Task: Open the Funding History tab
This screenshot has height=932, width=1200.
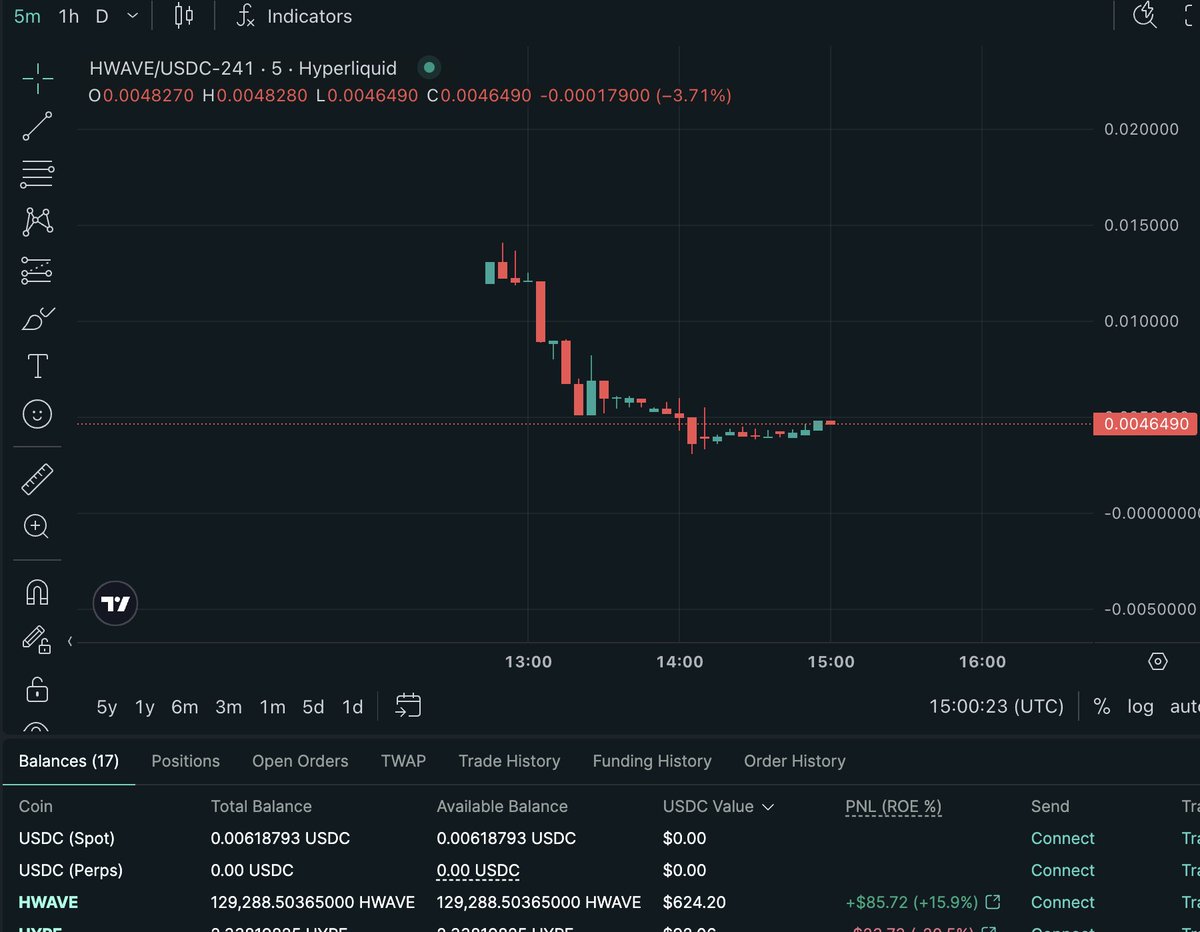Action: [652, 761]
